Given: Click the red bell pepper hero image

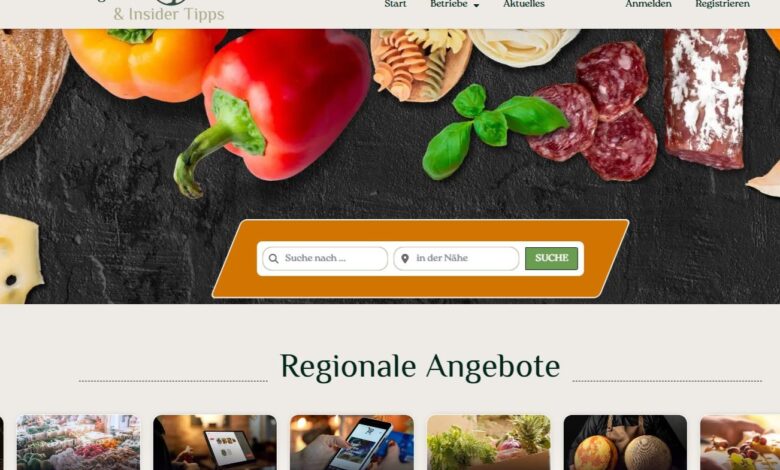Looking at the screenshot, I should (x=276, y=107).
